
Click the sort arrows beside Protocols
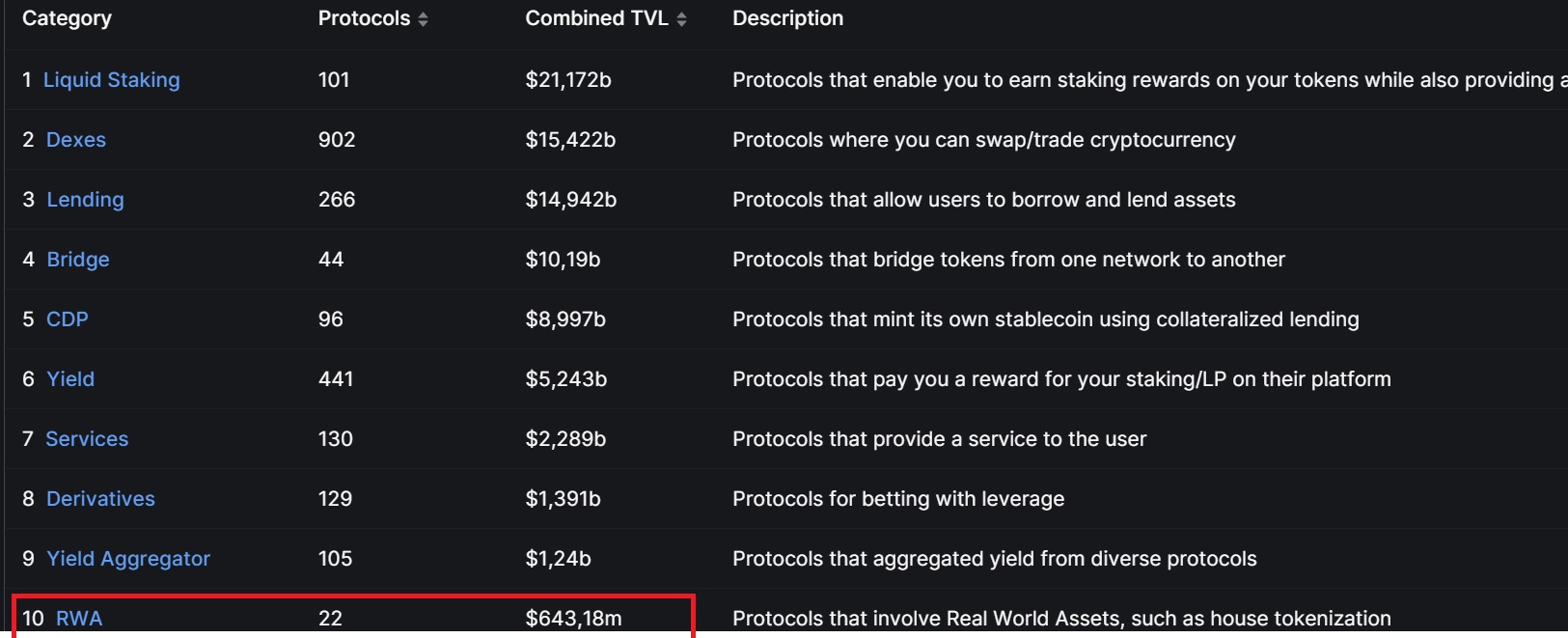click(x=423, y=19)
